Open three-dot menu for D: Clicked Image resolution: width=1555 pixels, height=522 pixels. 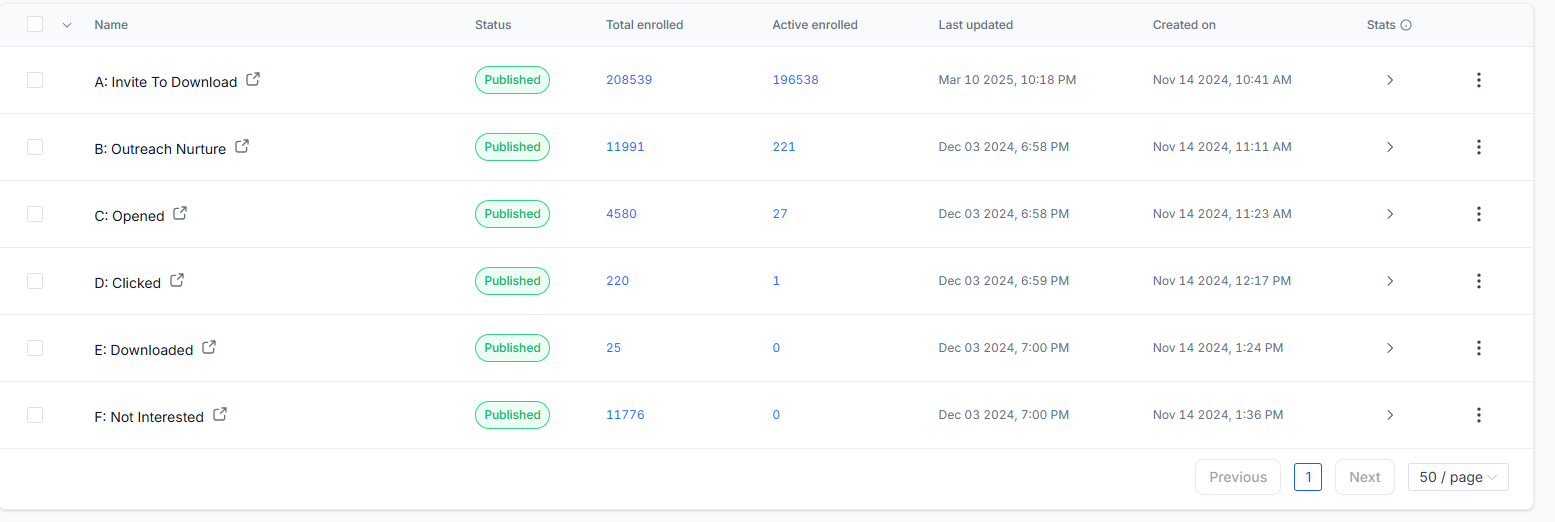[1479, 281]
